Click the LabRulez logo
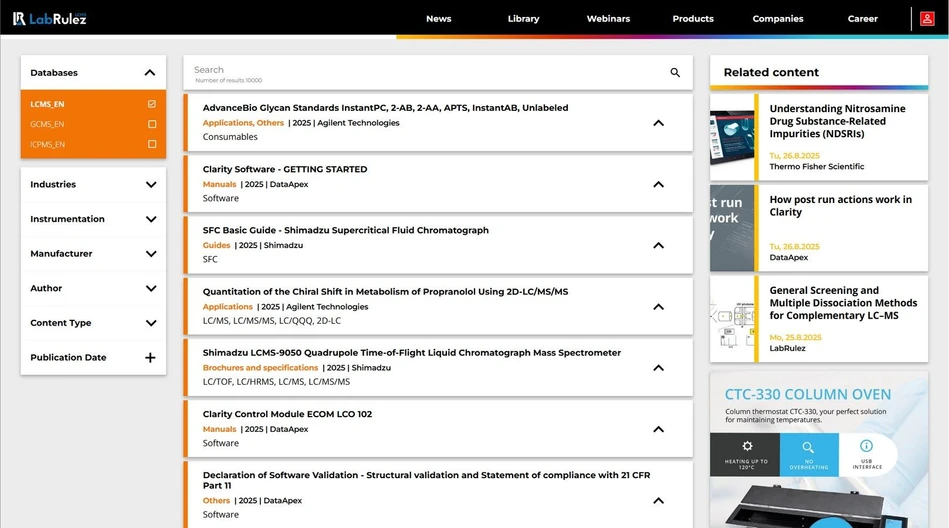This screenshot has height=528, width=949. (x=50, y=19)
